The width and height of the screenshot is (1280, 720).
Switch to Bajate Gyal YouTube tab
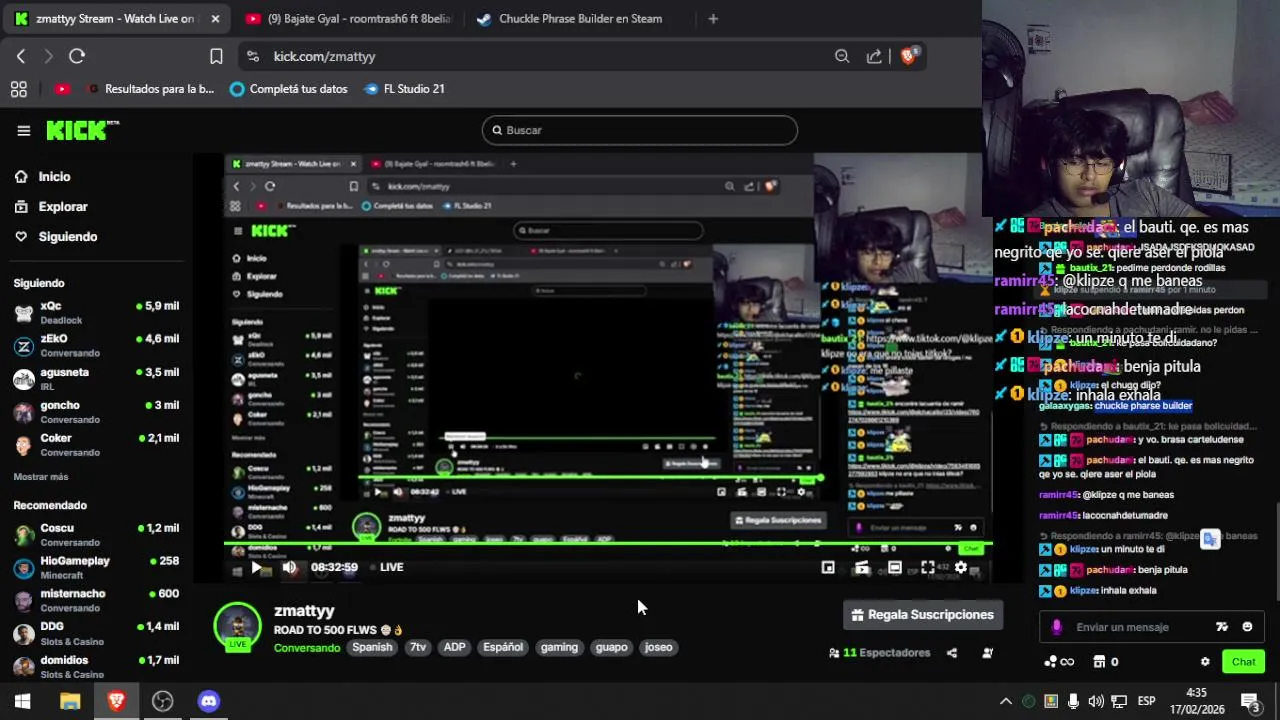349,18
